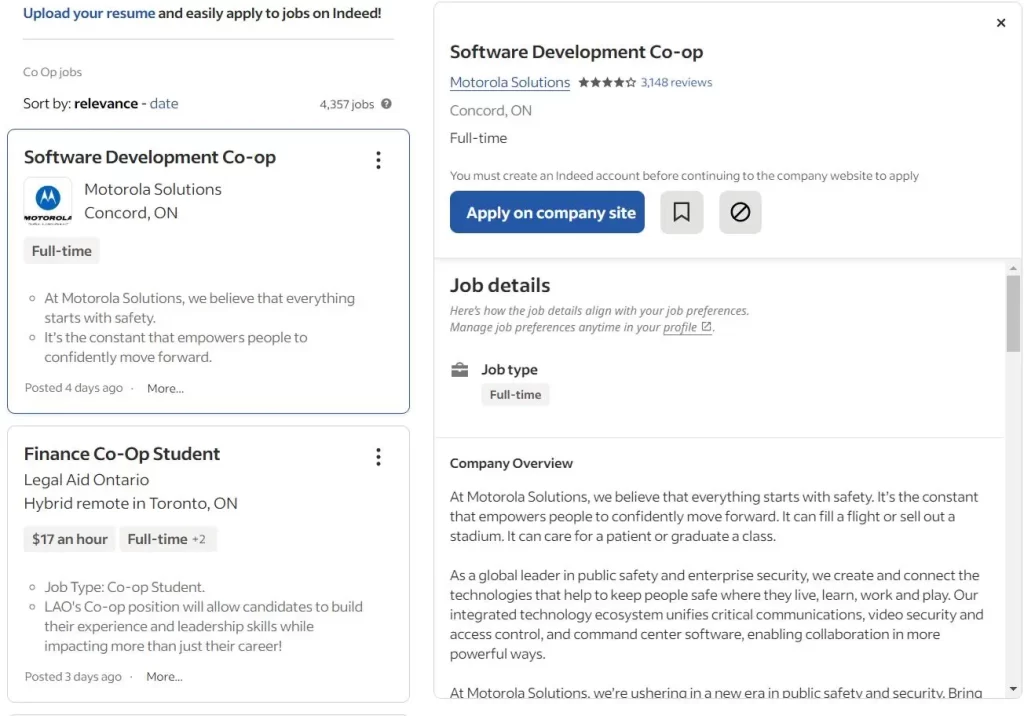Open the profile link in Job details
Screen dimensions: 1024x716
pyautogui.click(x=680, y=327)
